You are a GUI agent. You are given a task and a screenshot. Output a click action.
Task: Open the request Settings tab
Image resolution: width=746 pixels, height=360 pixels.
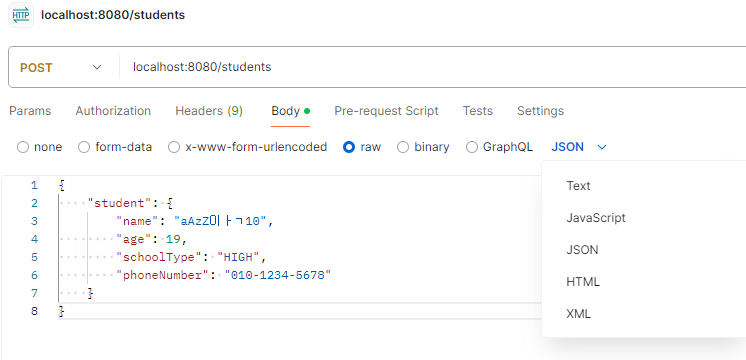[540, 111]
